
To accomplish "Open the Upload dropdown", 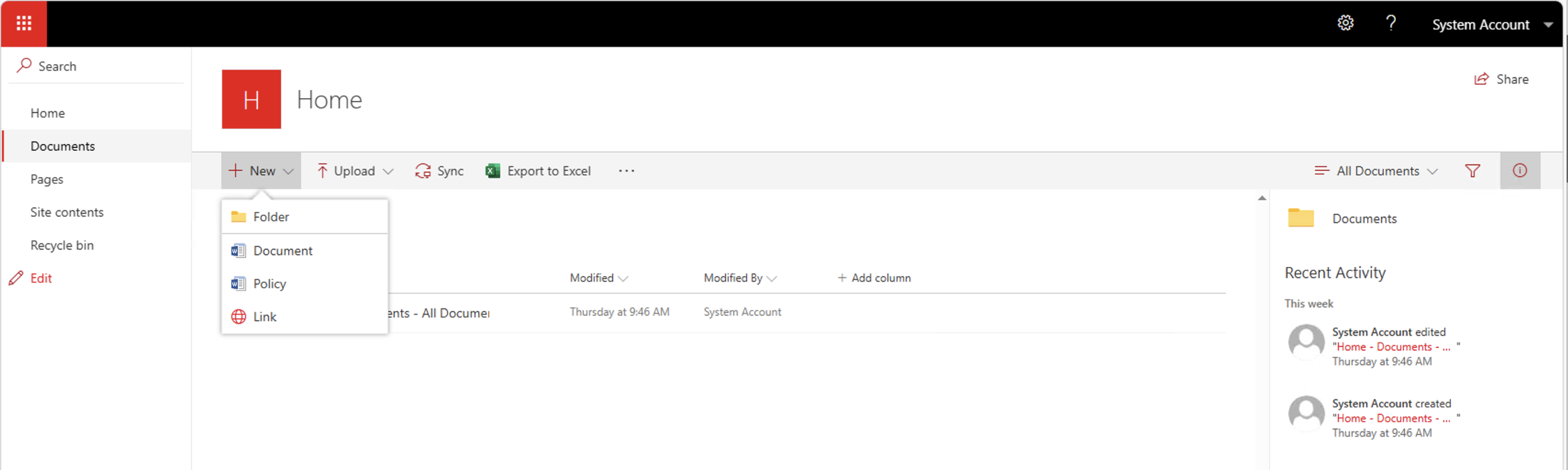I will click(355, 171).
